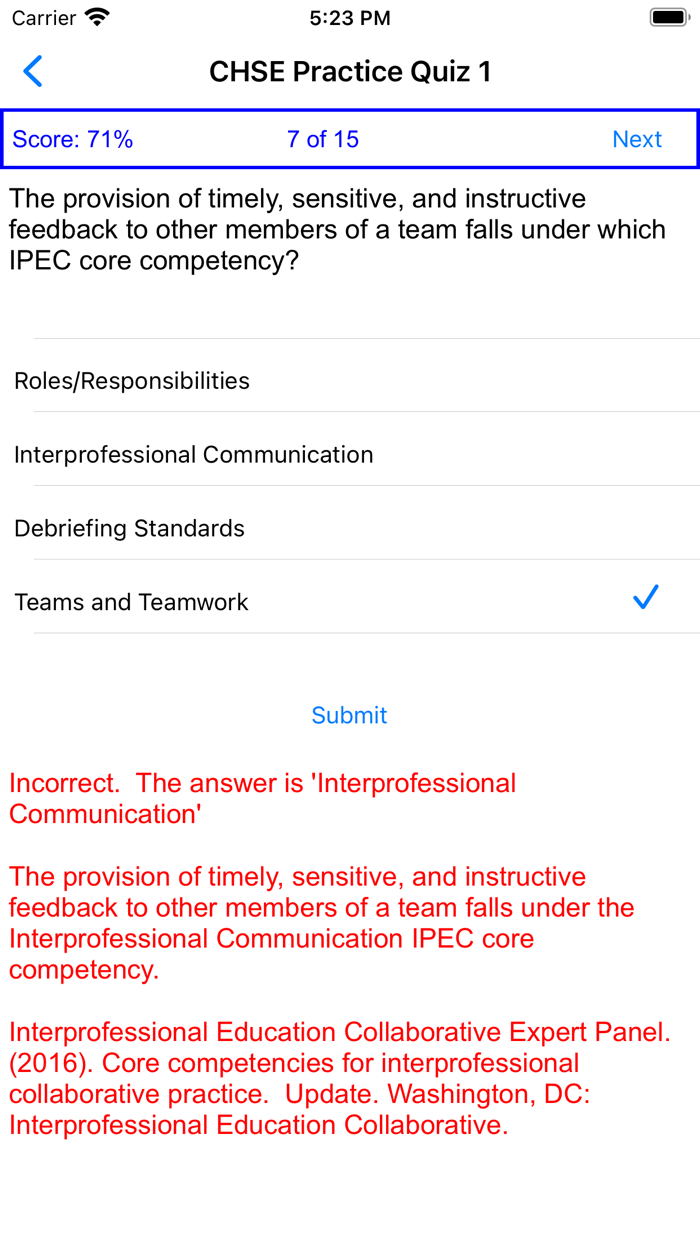Screen dimensions: 700x1244
Task: Submit the selected answer
Action: tap(349, 715)
